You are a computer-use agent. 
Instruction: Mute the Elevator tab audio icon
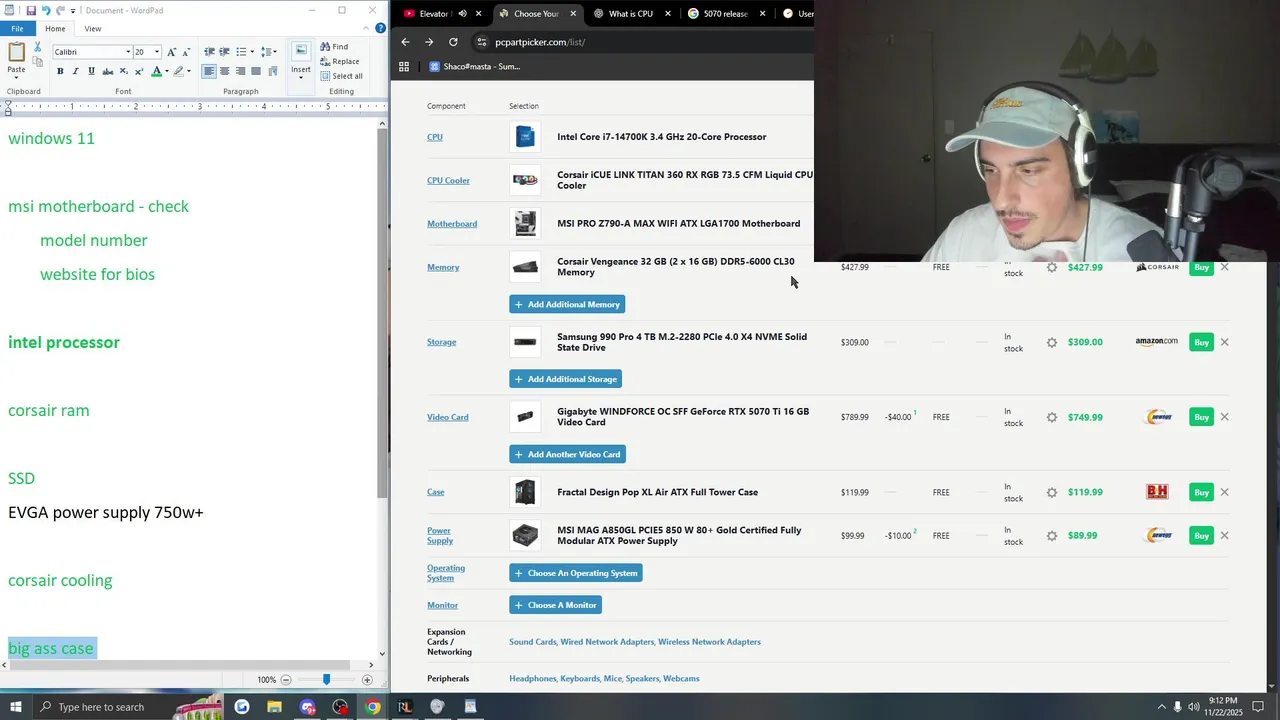[462, 14]
